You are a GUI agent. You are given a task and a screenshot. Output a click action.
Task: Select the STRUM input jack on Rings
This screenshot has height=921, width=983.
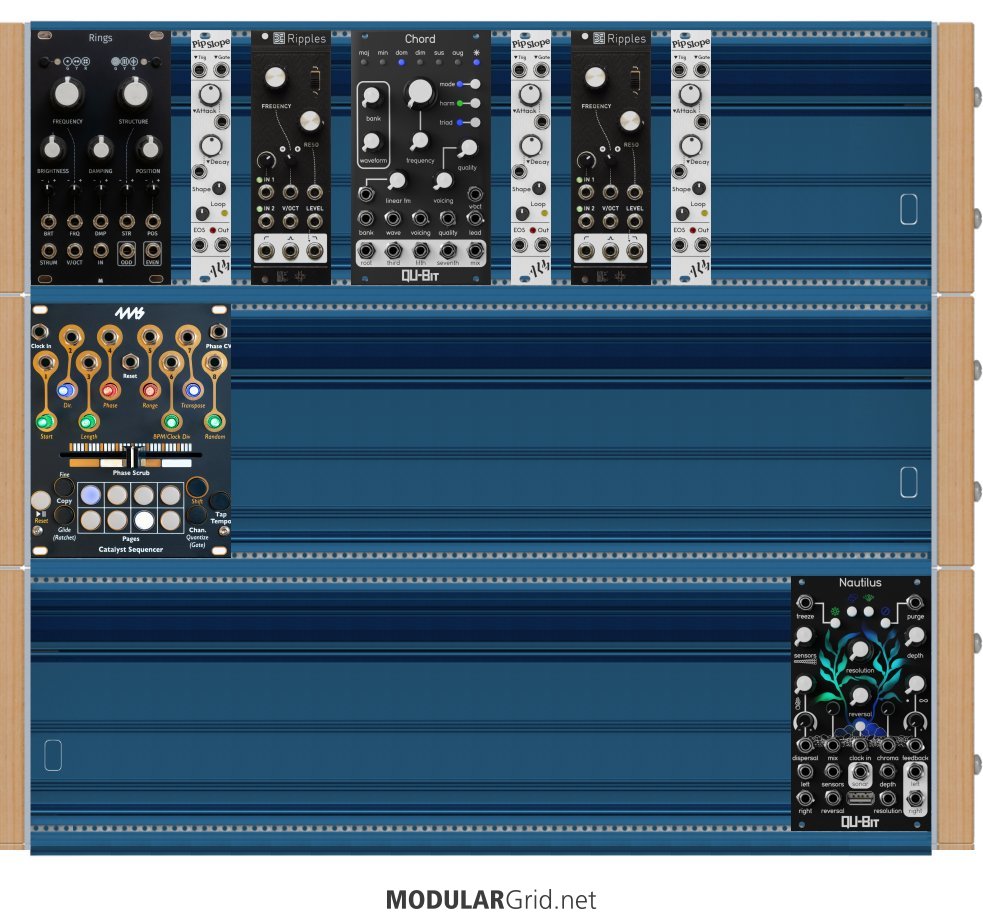(x=48, y=251)
